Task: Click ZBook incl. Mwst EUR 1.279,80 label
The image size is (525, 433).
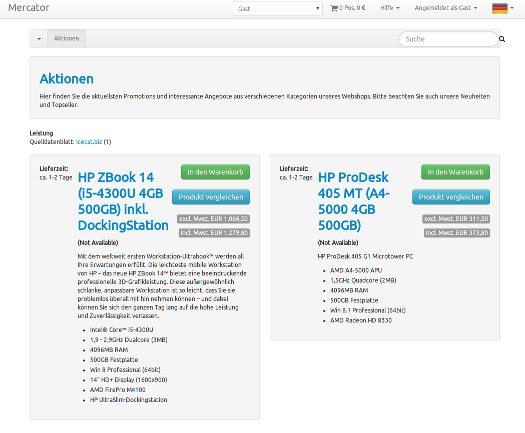Action: (x=214, y=233)
